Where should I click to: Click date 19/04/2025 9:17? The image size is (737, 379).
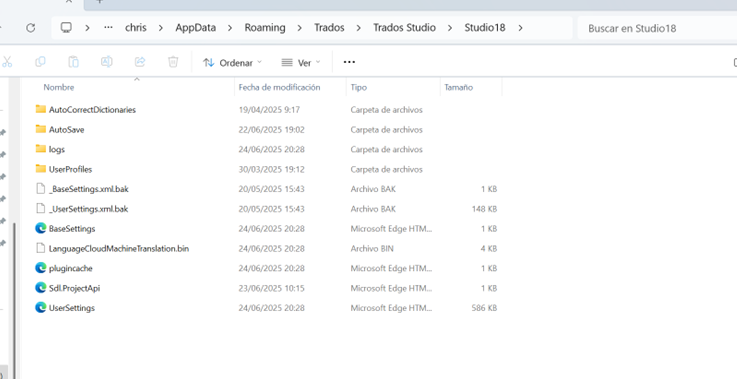coord(269,110)
